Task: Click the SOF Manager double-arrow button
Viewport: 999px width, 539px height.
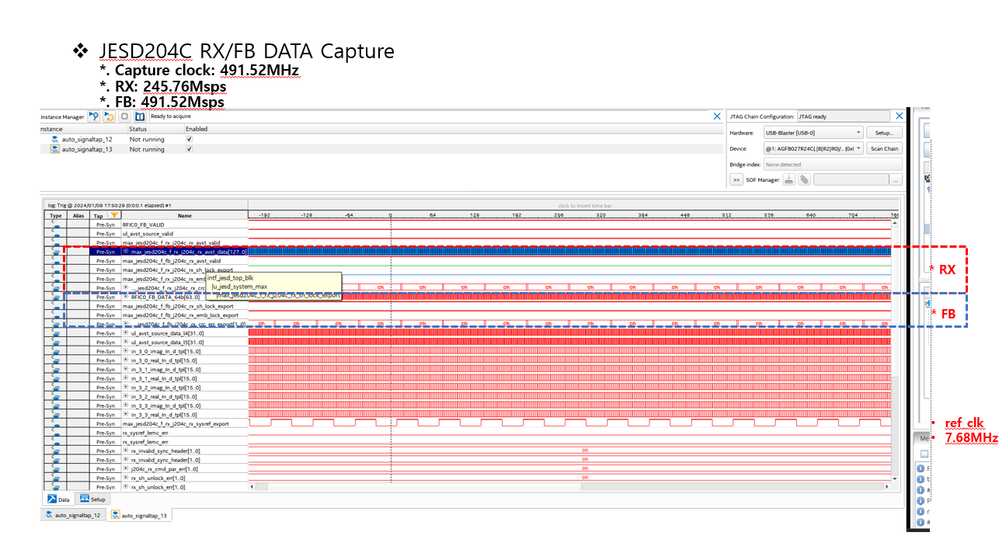Action: coord(736,179)
